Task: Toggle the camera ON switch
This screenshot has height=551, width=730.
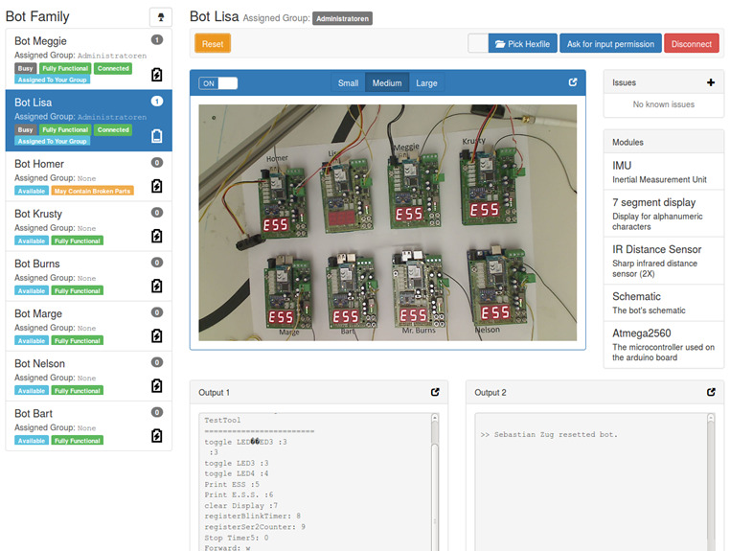Action: [218, 83]
